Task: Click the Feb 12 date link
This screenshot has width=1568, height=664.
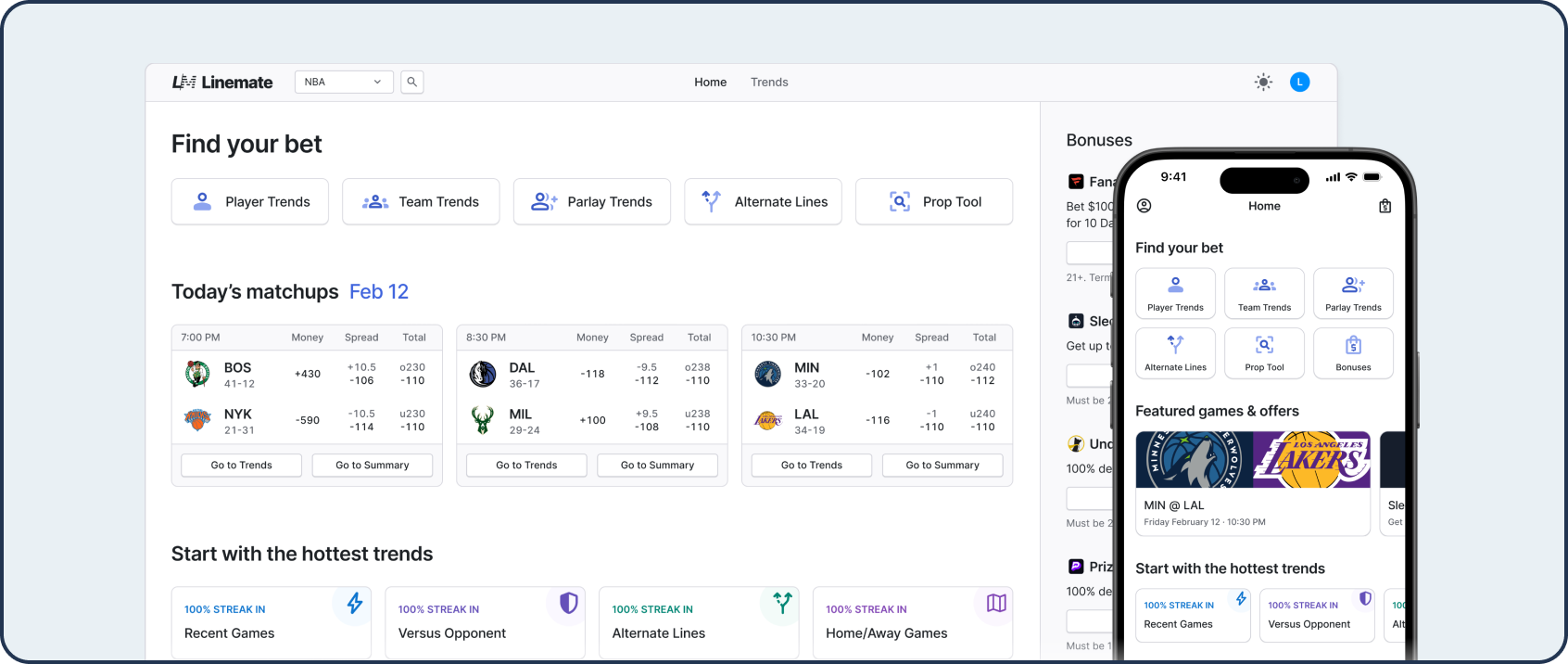Action: (379, 292)
